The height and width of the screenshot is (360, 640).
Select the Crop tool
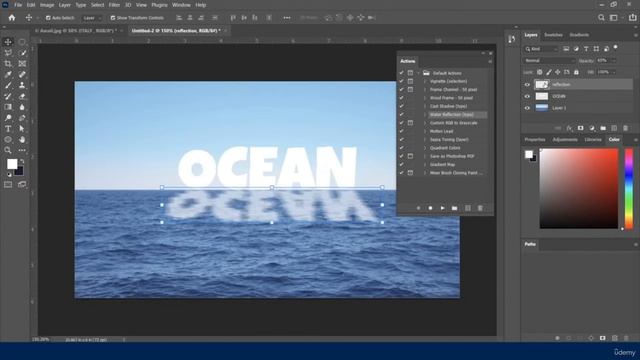(8, 64)
